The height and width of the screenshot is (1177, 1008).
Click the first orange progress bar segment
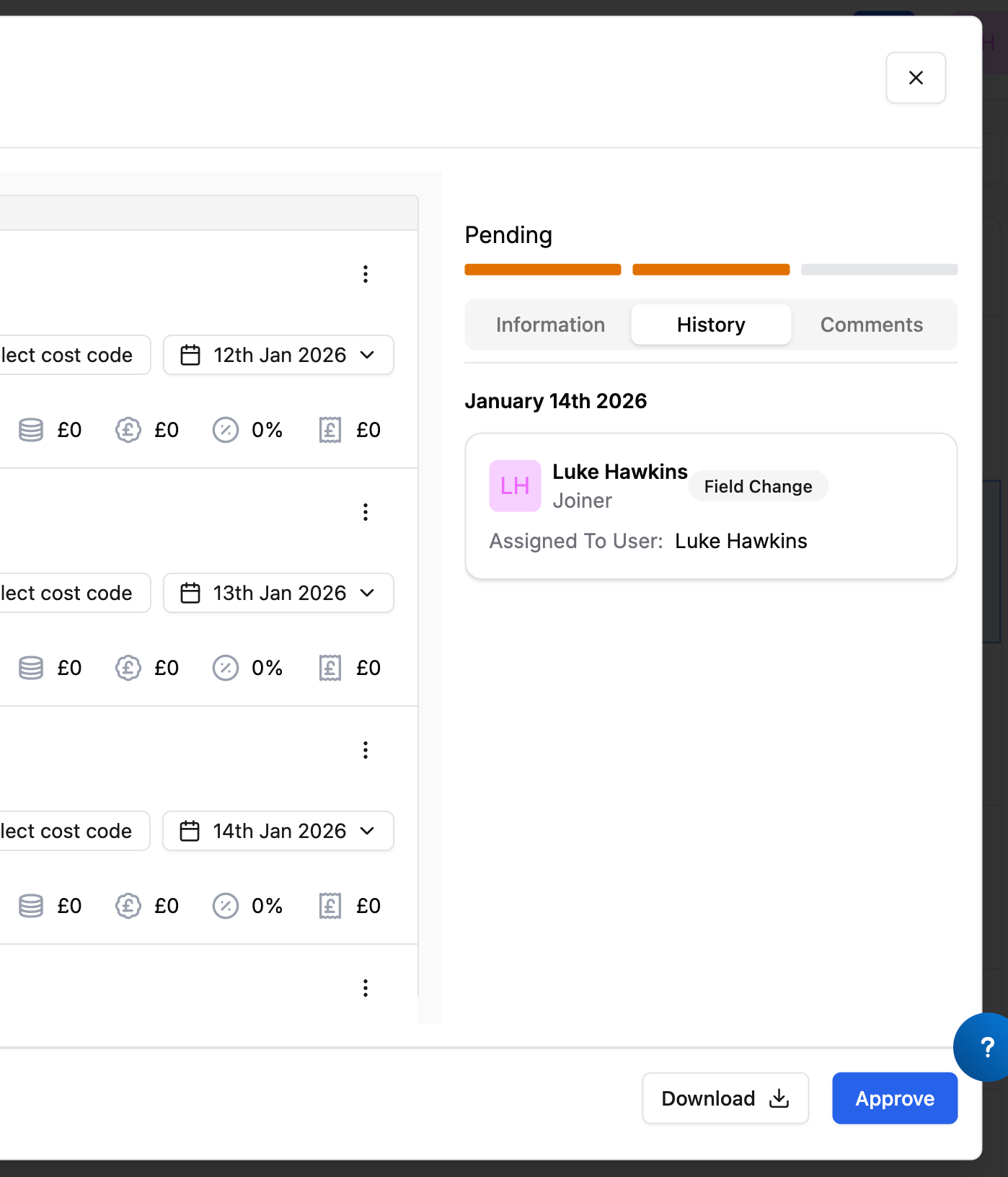543,270
